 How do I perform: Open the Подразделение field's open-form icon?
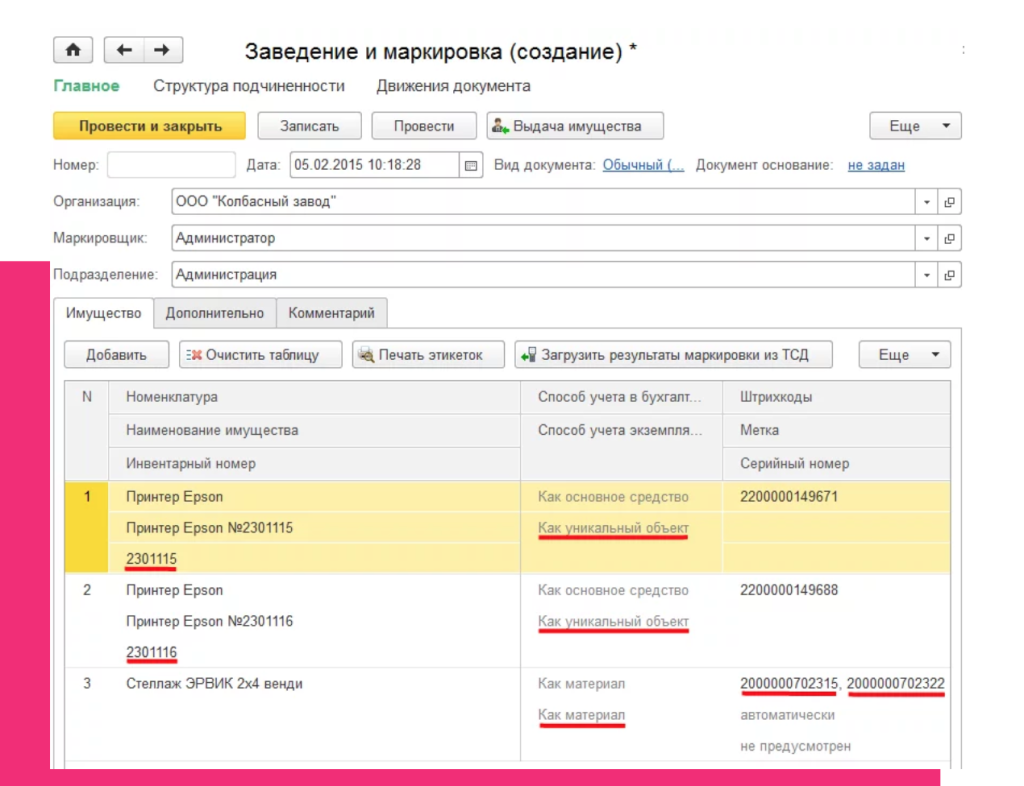tap(949, 275)
